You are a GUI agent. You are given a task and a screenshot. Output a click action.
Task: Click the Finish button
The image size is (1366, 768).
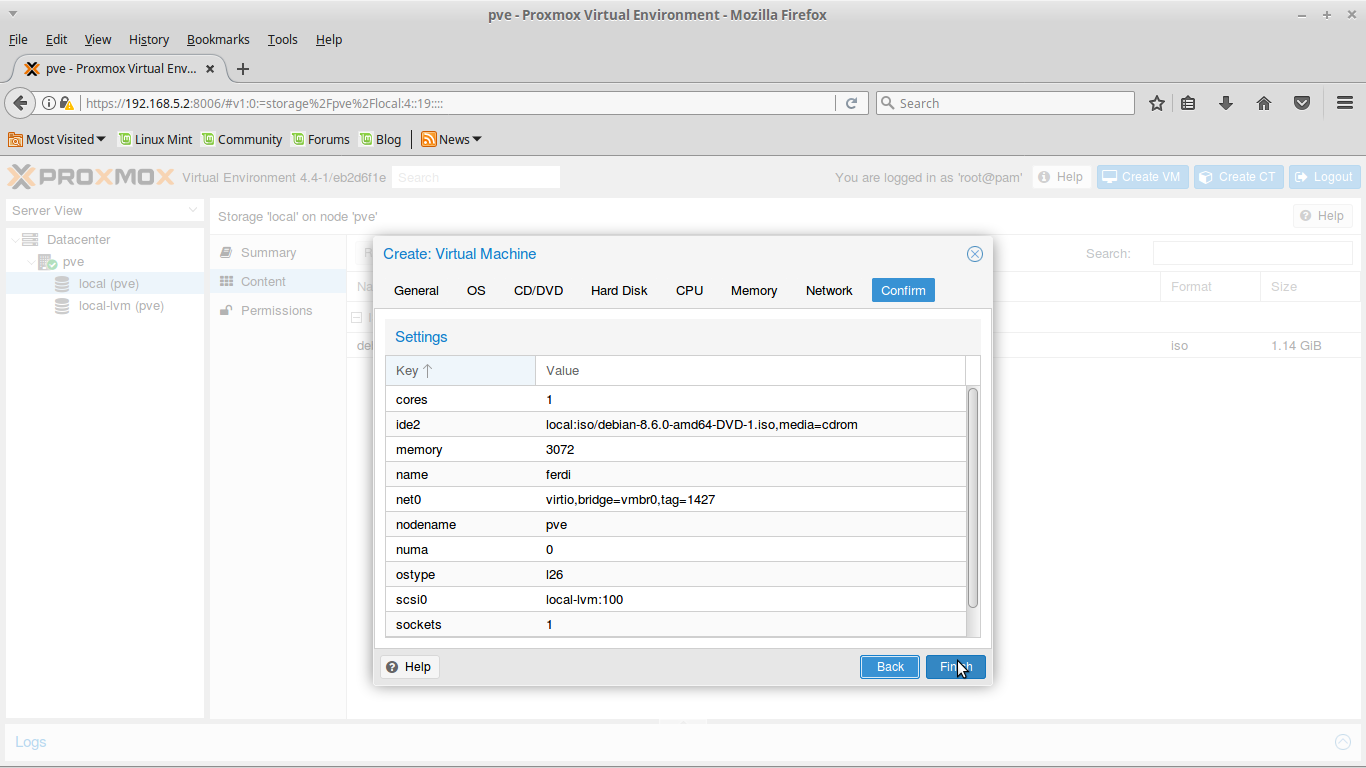pos(955,666)
